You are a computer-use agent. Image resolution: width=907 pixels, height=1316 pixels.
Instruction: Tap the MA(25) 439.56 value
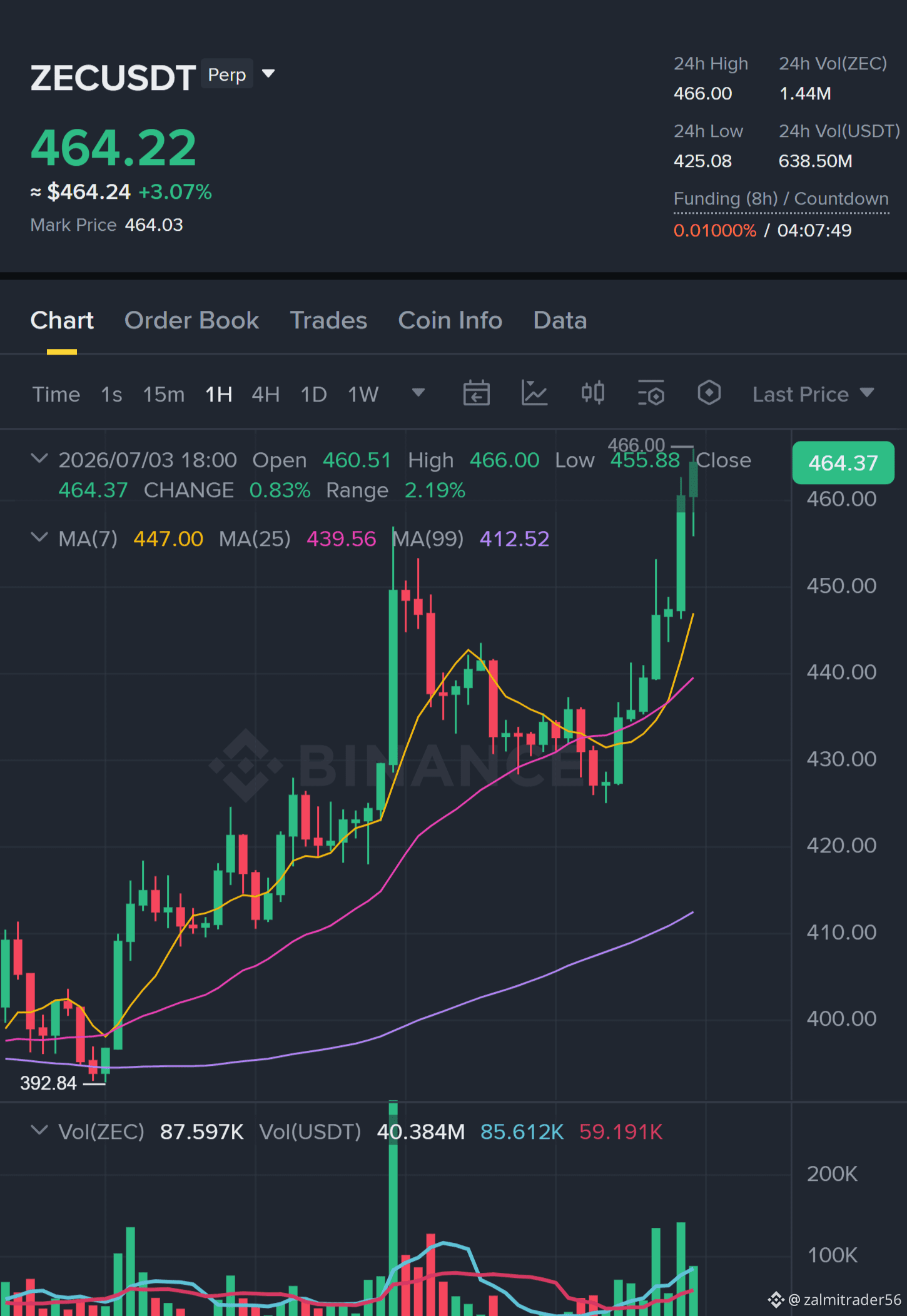point(342,539)
